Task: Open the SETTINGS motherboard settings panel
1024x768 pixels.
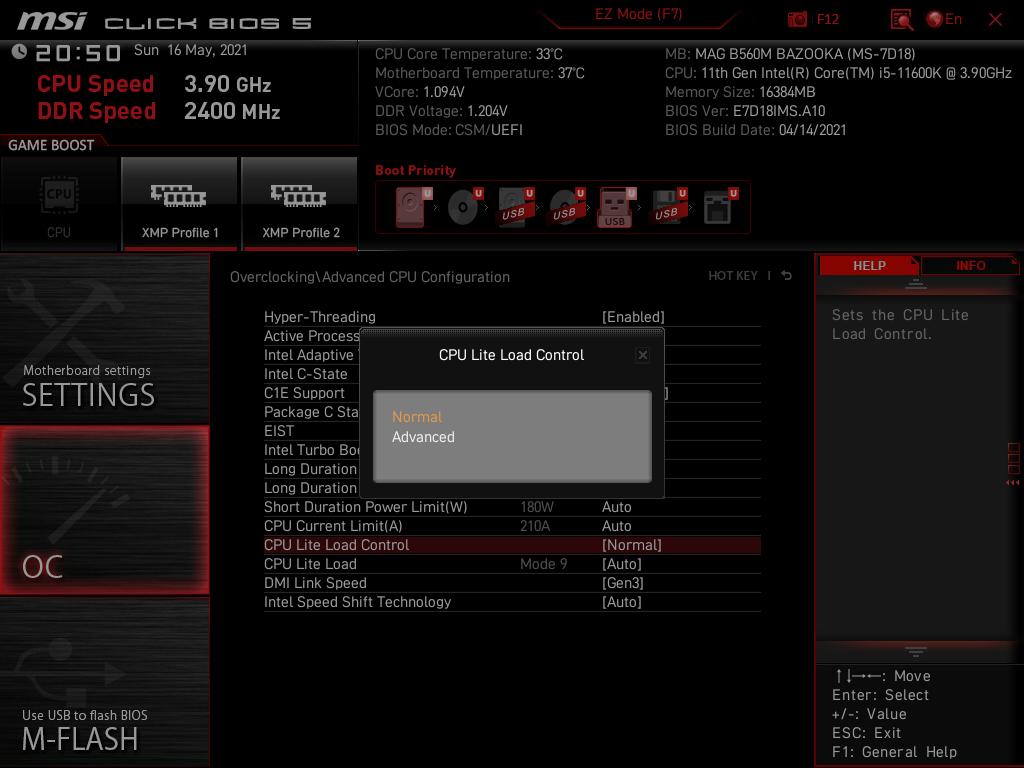Action: tap(104, 338)
